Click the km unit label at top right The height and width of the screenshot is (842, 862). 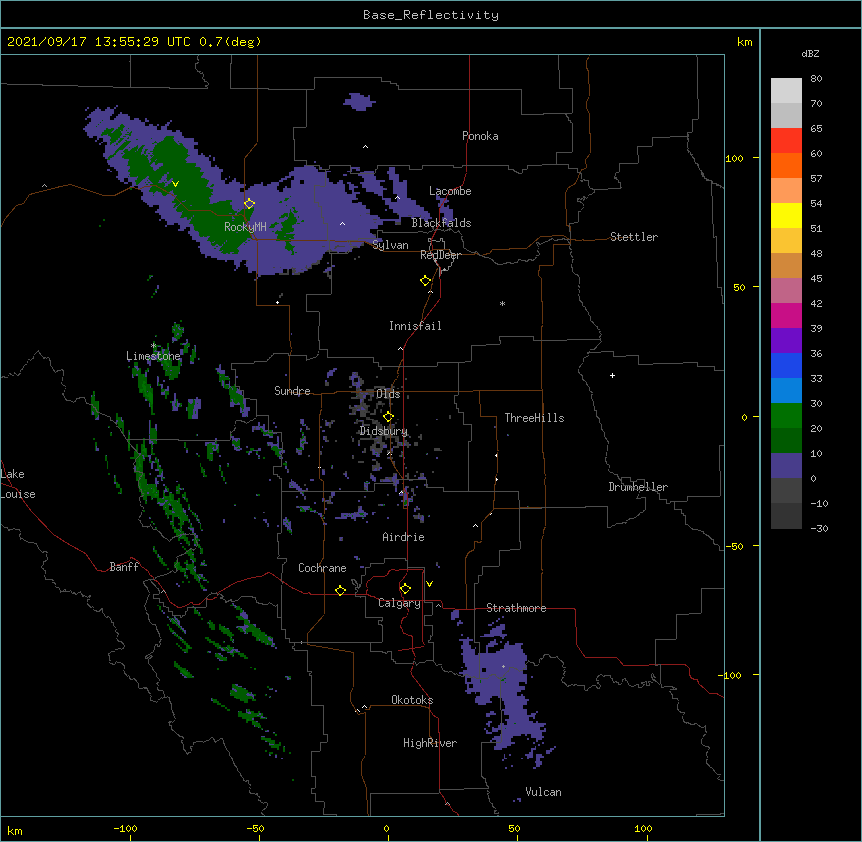[744, 42]
